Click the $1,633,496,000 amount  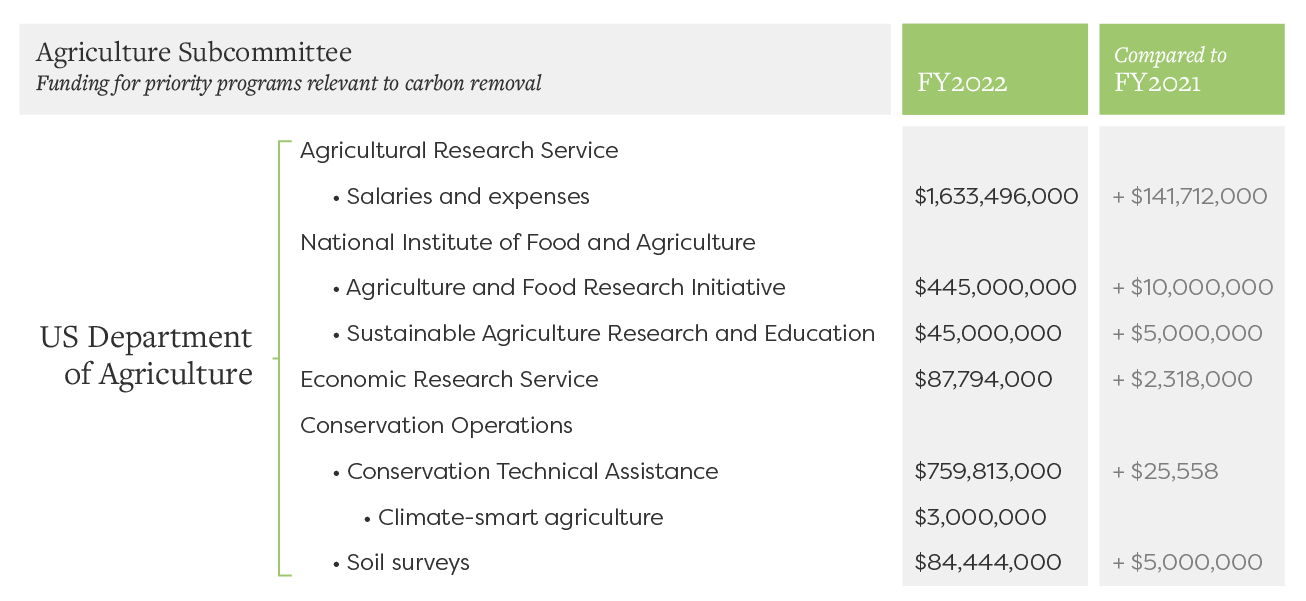click(996, 196)
